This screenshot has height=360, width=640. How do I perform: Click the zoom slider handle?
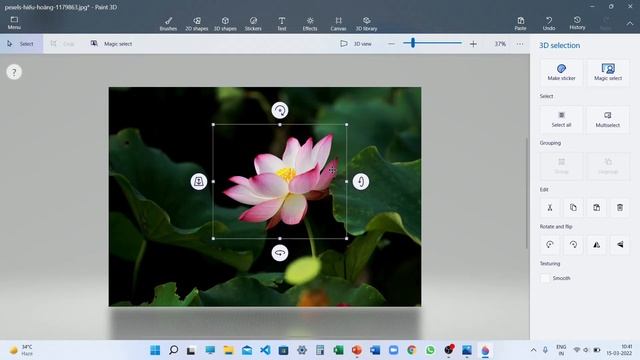(413, 43)
